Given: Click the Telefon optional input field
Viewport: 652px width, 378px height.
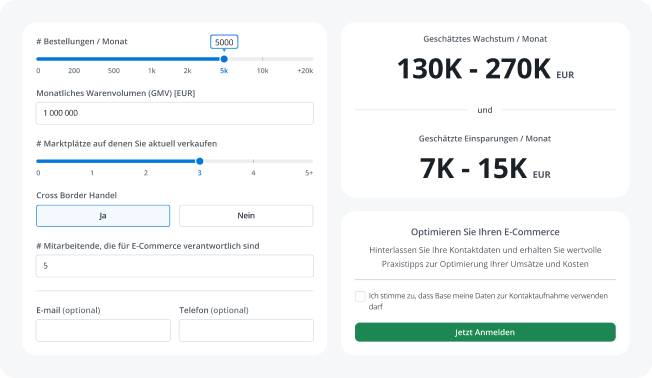Looking at the screenshot, I should click(246, 331).
